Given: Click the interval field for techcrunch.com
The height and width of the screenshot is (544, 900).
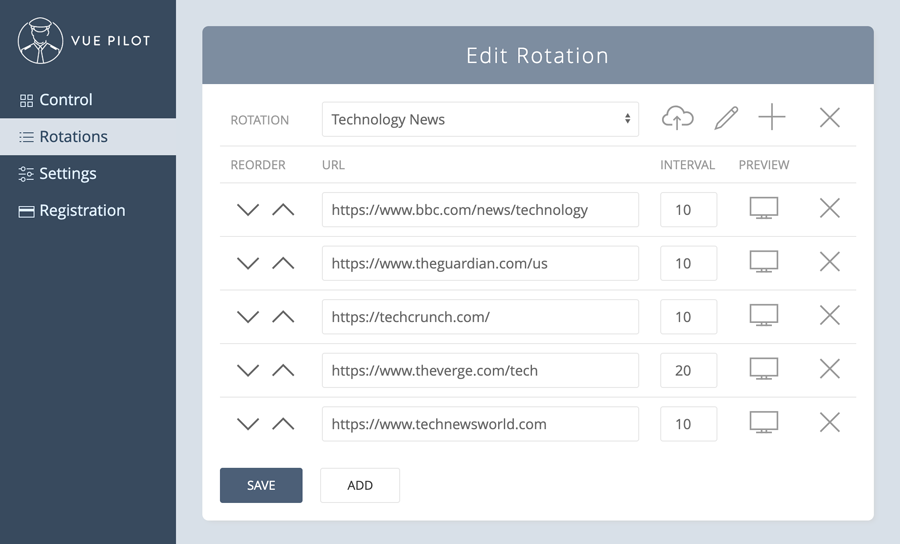Looking at the screenshot, I should [x=688, y=317].
